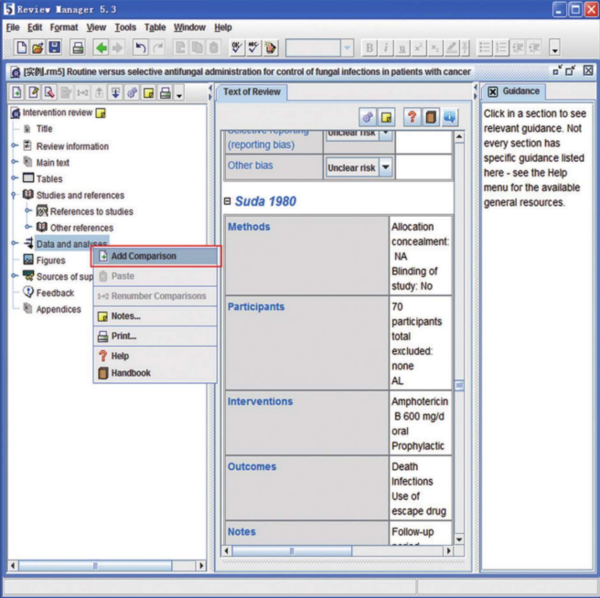Open the Other bias risk dropdown

386,168
